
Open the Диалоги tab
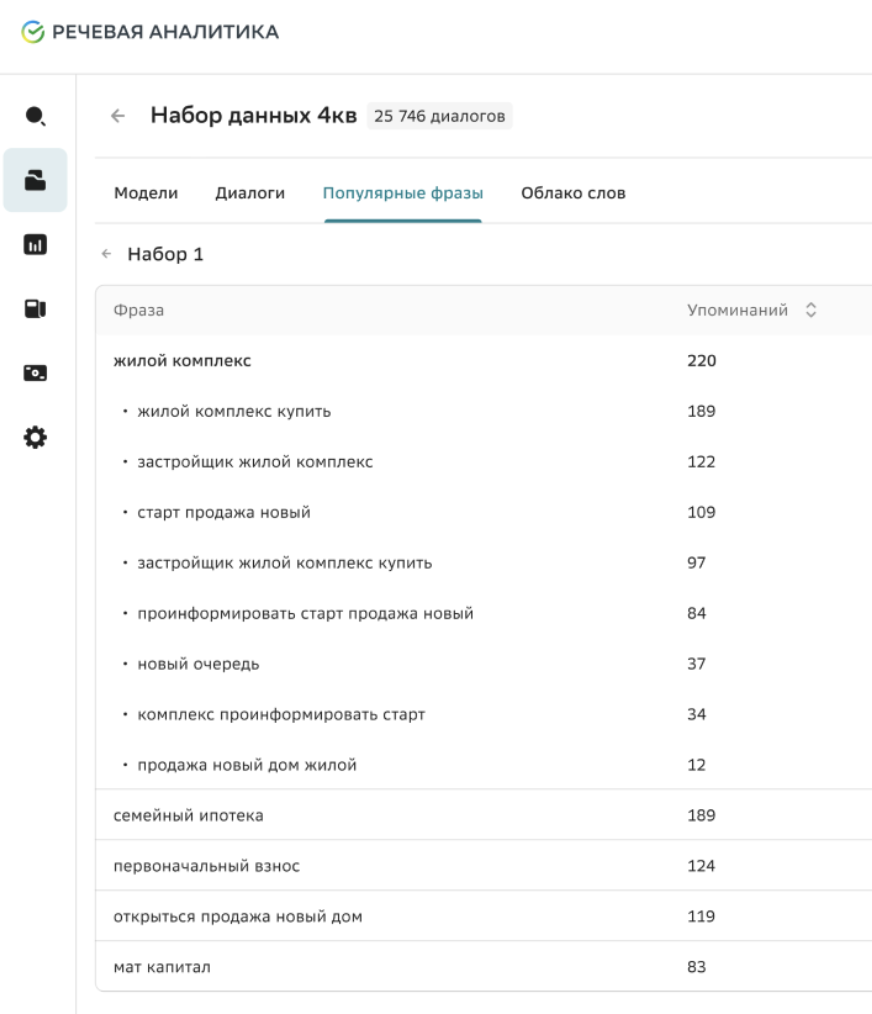pos(250,193)
